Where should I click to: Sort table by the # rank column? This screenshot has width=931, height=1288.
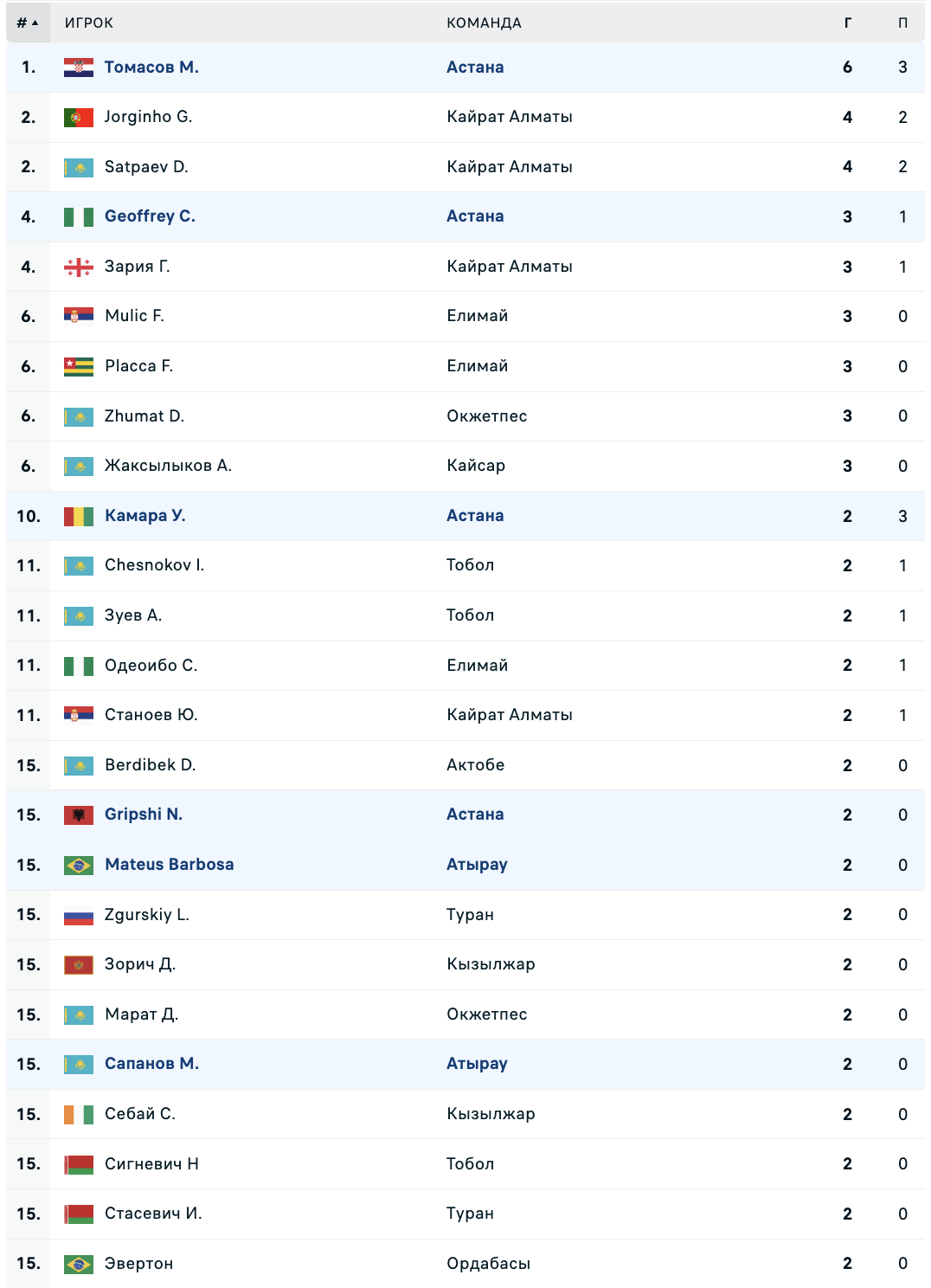click(28, 23)
